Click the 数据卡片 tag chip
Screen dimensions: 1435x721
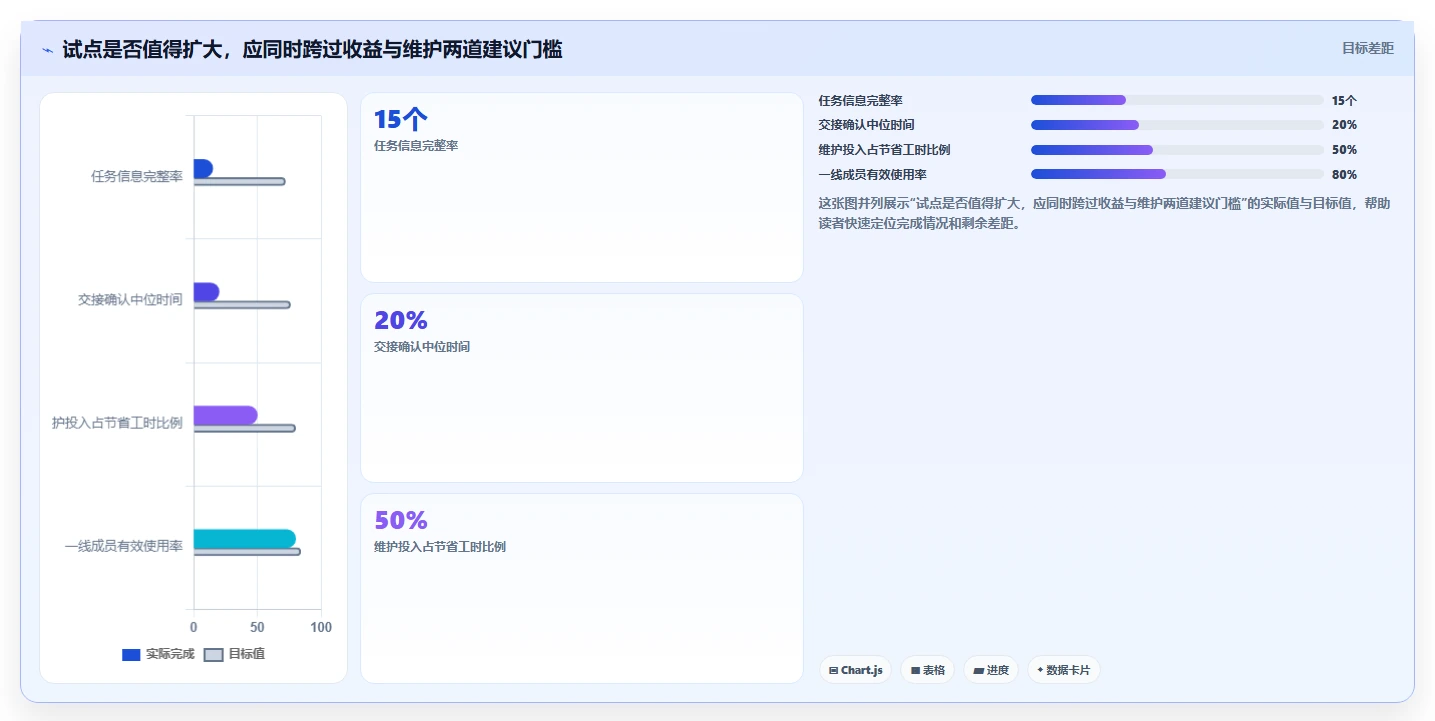coord(1064,670)
